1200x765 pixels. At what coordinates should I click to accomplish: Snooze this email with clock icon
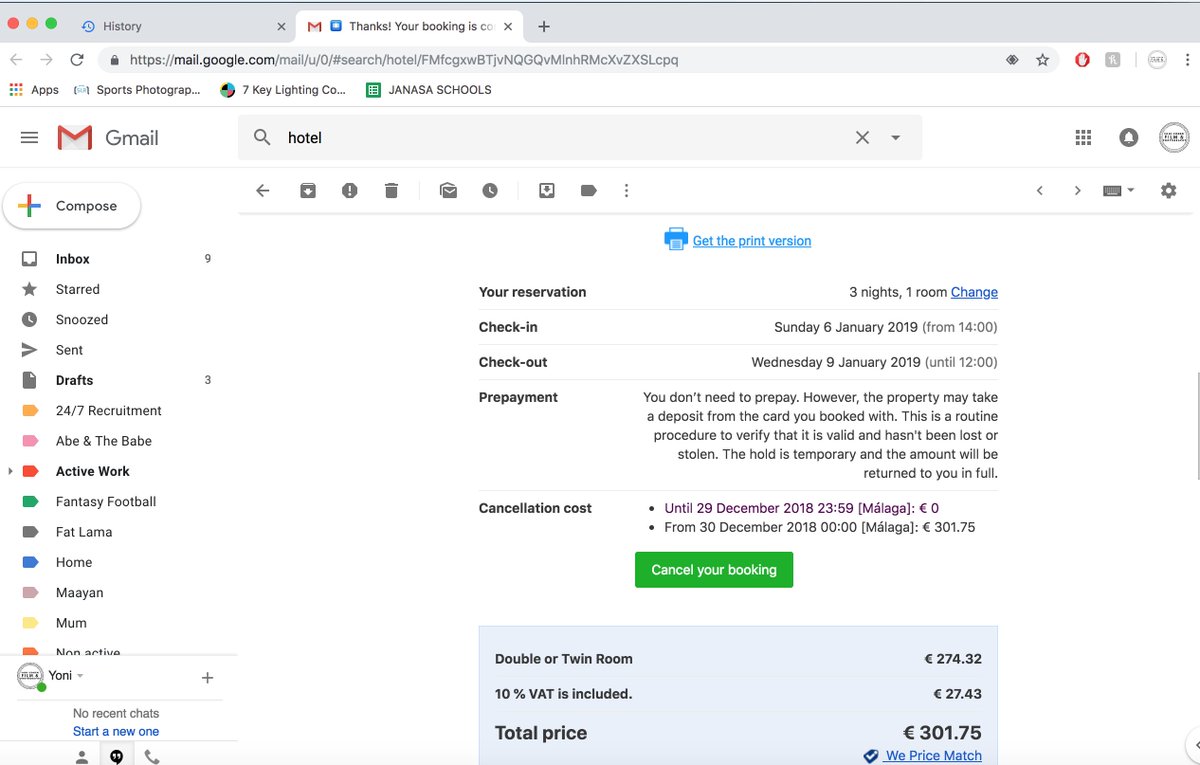(x=490, y=190)
